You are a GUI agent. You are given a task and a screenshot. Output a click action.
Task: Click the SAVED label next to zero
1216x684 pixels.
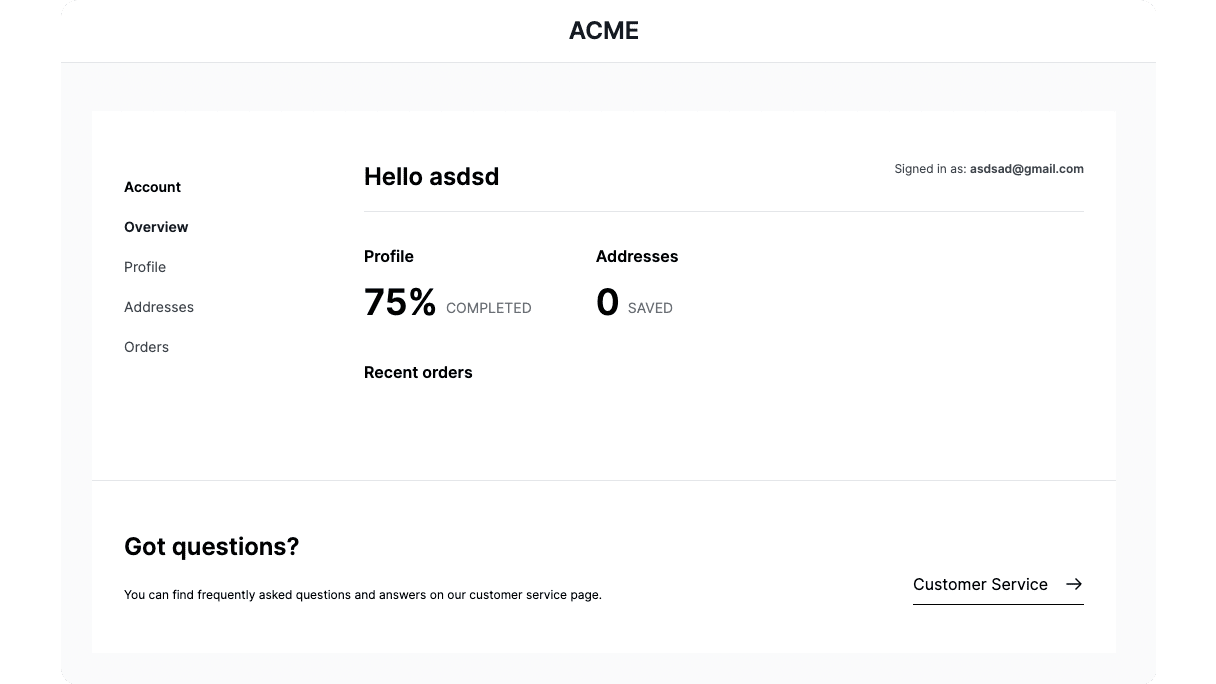pos(650,308)
